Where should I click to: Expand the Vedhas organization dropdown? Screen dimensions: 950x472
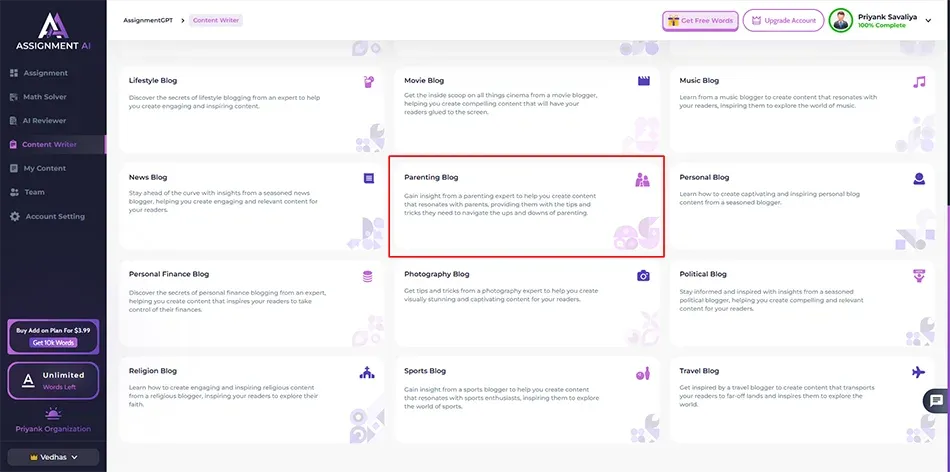click(x=53, y=457)
